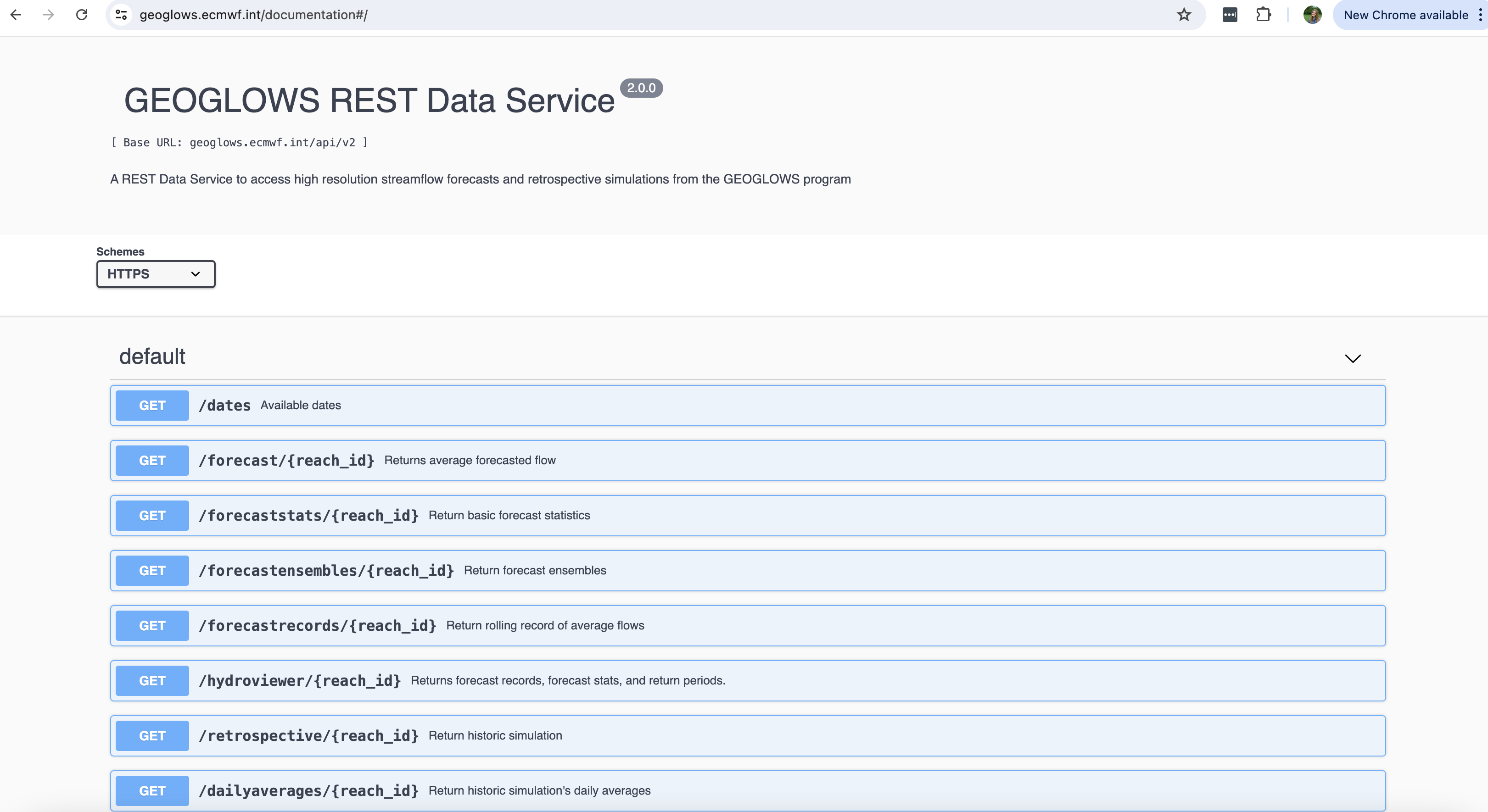Click the 2.0.0 version badge
The height and width of the screenshot is (812, 1488).
click(x=641, y=88)
